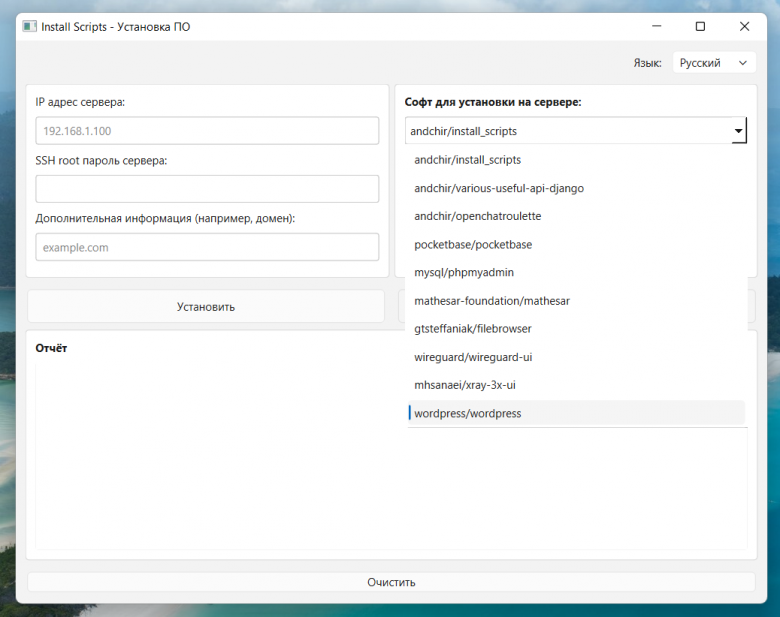
Task: Click the SSH root password field
Action: (207, 189)
